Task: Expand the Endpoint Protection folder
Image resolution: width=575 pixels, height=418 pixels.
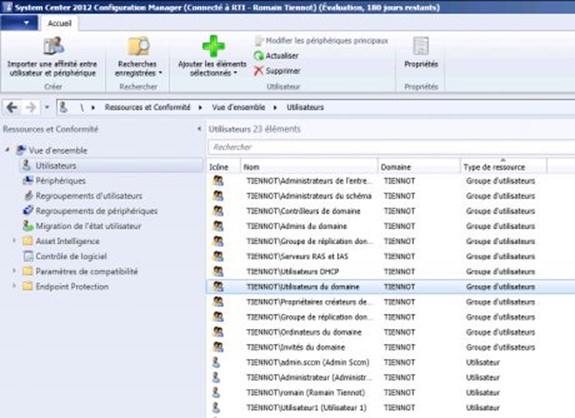Action: [14, 286]
